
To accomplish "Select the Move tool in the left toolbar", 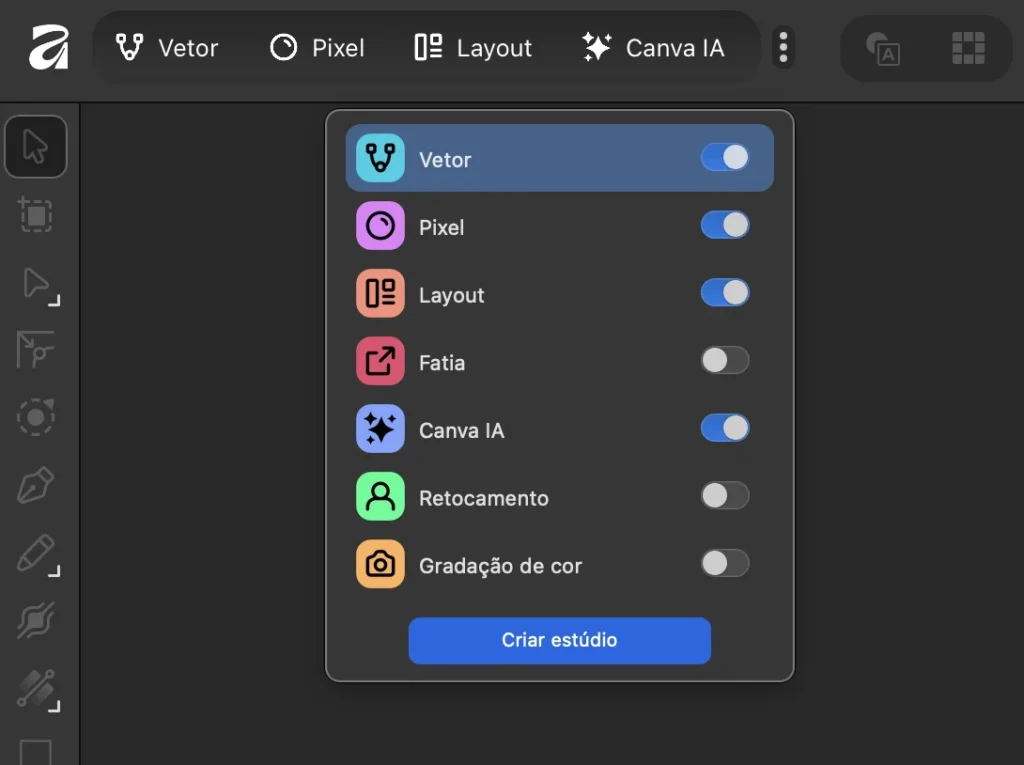I will (x=36, y=146).
